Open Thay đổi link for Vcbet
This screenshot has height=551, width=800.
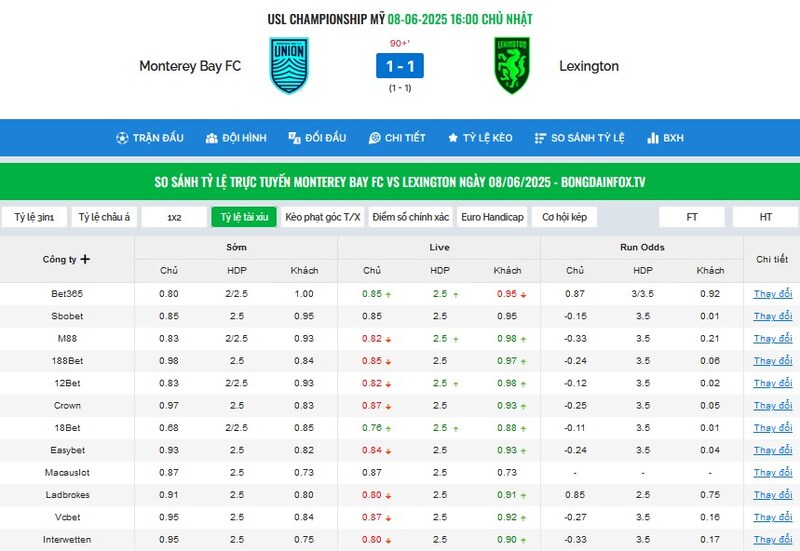point(772,517)
